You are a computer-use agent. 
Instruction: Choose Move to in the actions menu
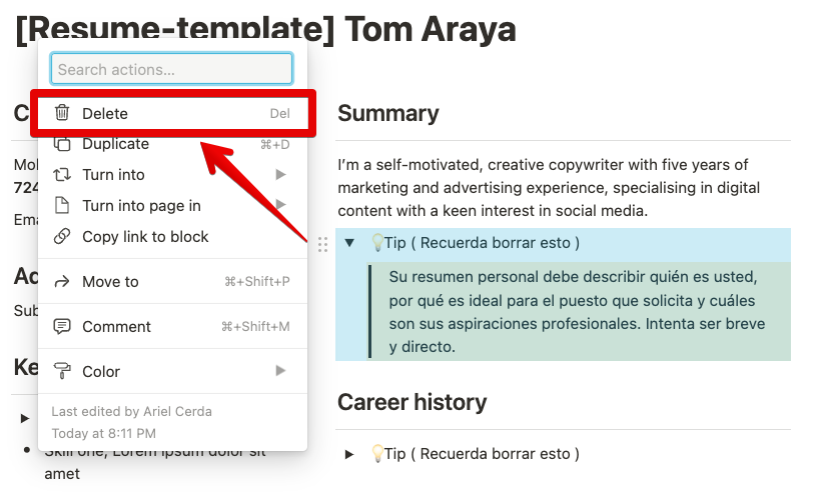coord(173,281)
